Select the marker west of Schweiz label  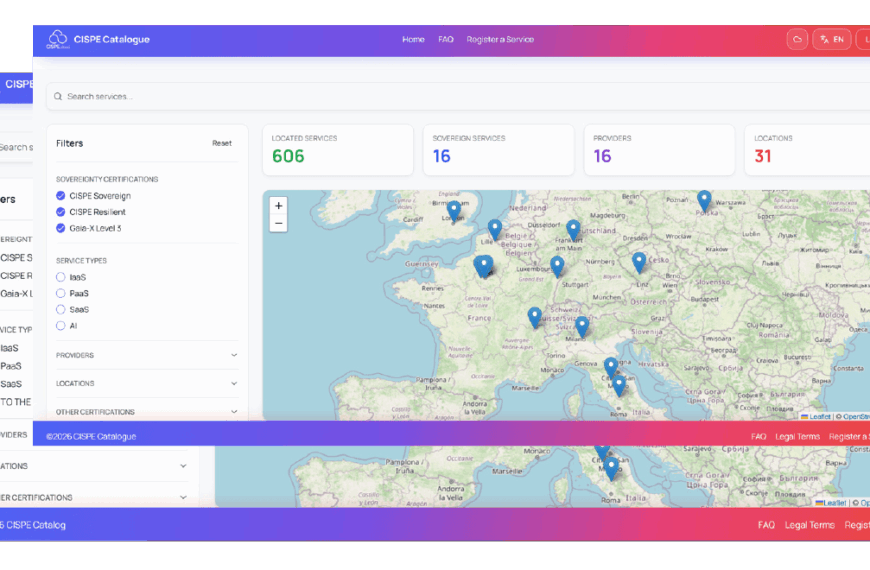(534, 319)
